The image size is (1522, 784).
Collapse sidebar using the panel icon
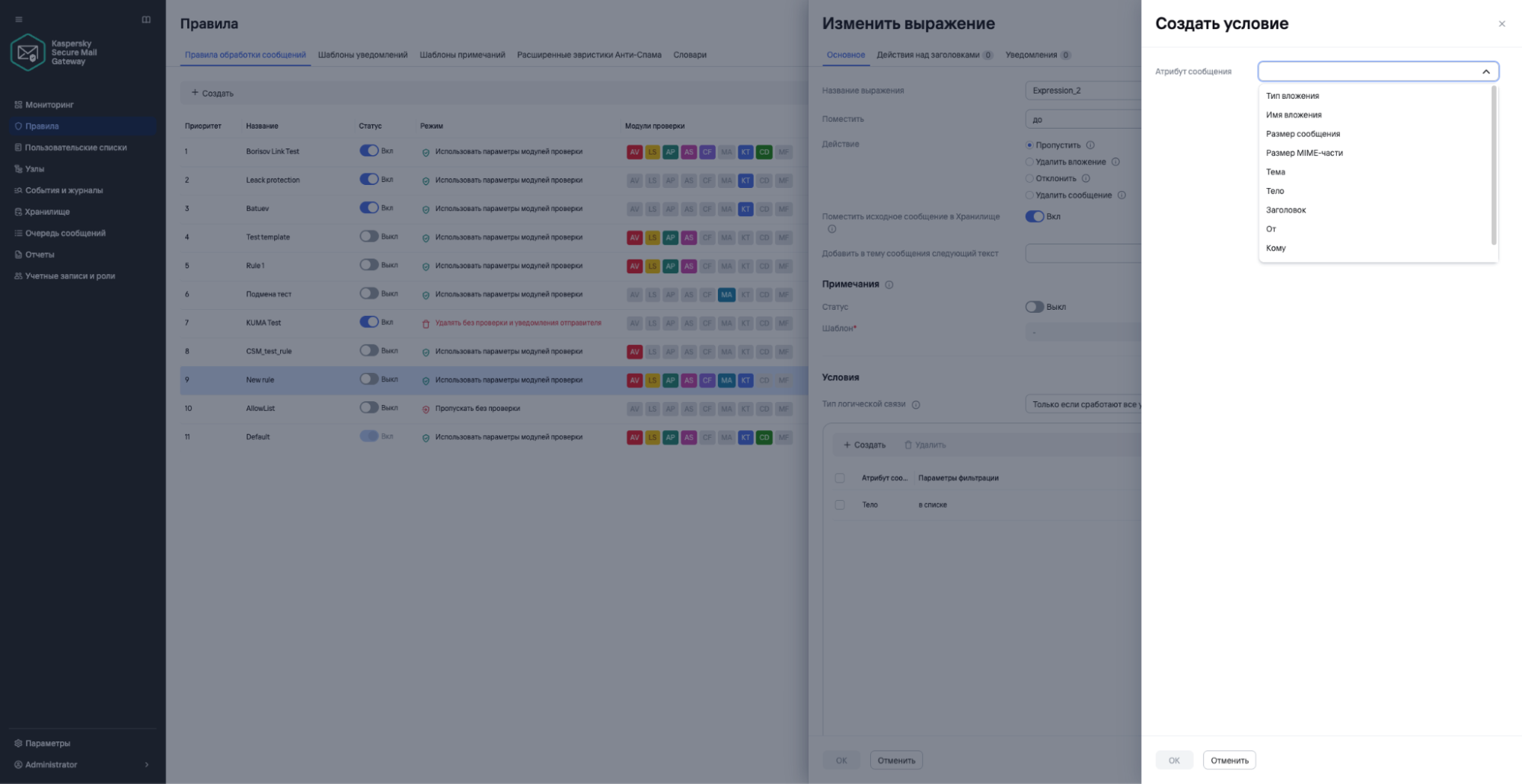(x=146, y=20)
